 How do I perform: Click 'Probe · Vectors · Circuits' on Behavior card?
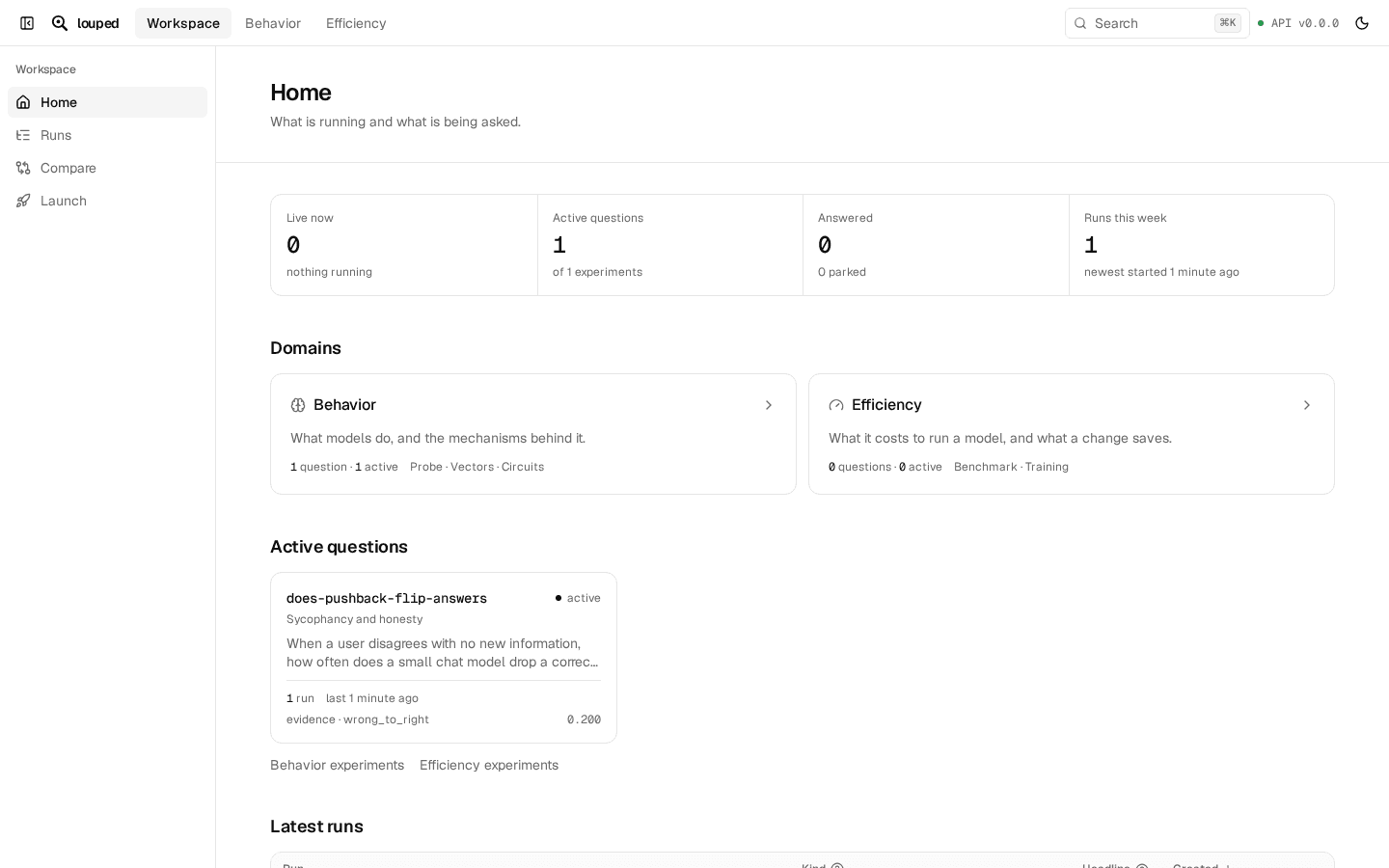[477, 467]
